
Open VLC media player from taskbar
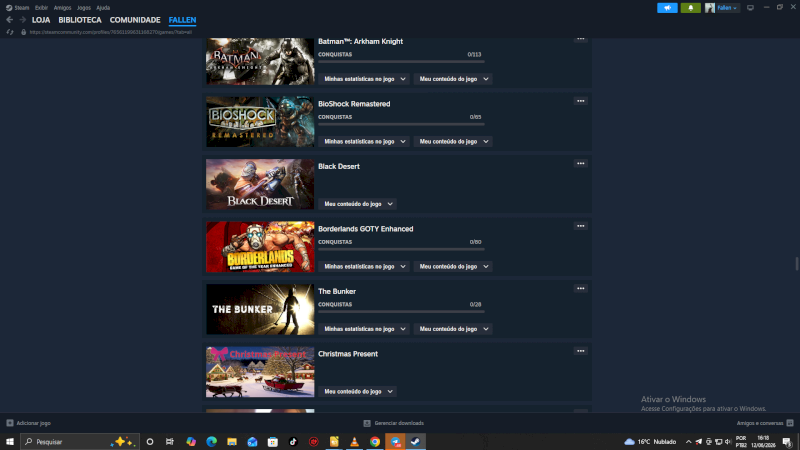[354, 442]
